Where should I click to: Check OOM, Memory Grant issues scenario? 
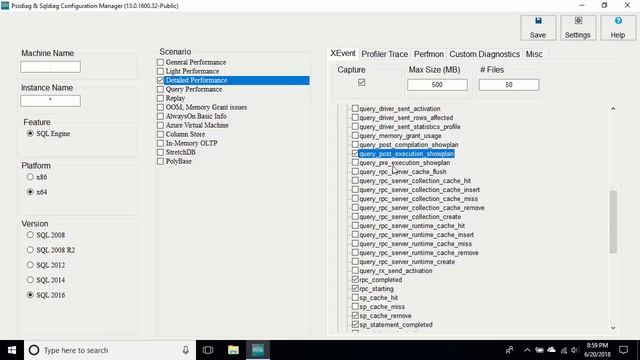click(160, 107)
